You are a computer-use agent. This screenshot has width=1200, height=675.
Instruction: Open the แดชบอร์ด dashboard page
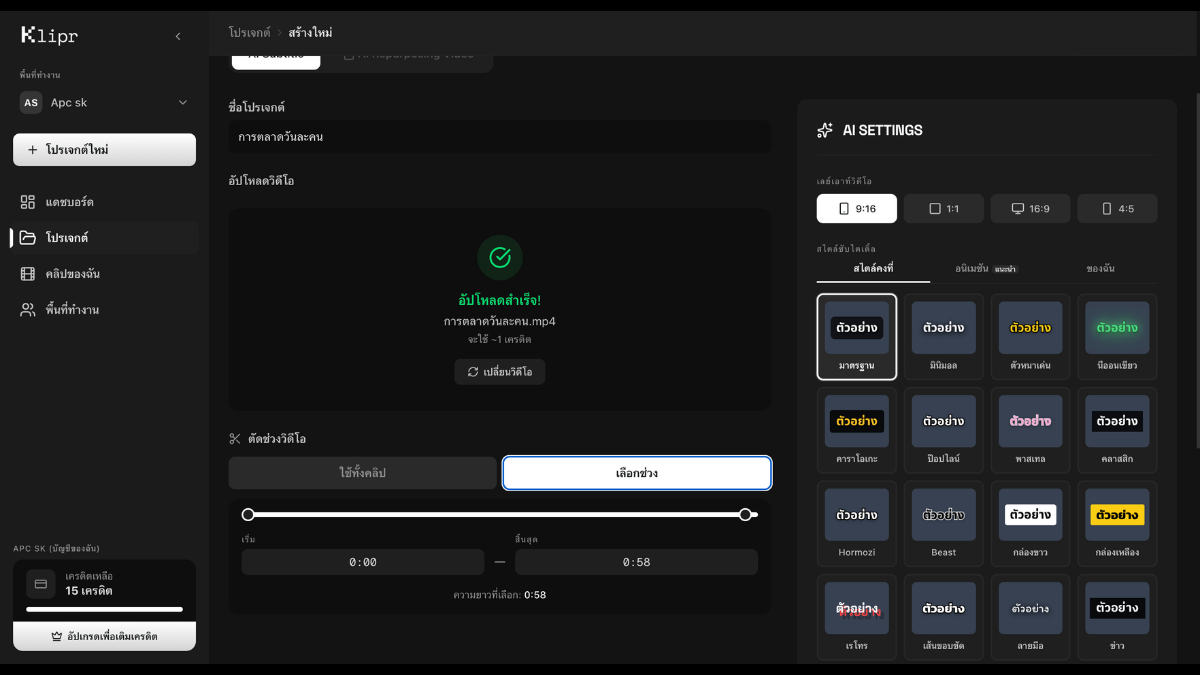(69, 202)
